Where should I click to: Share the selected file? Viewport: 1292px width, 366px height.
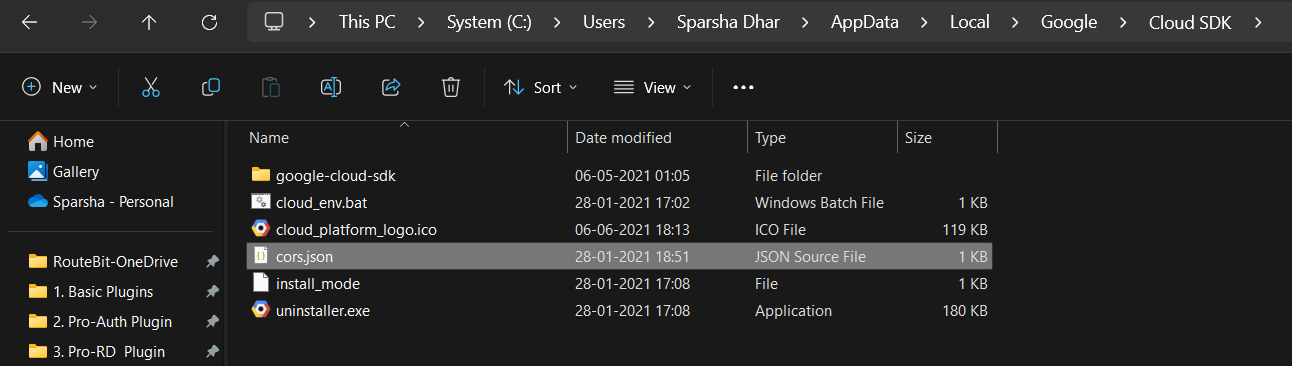[x=391, y=87]
